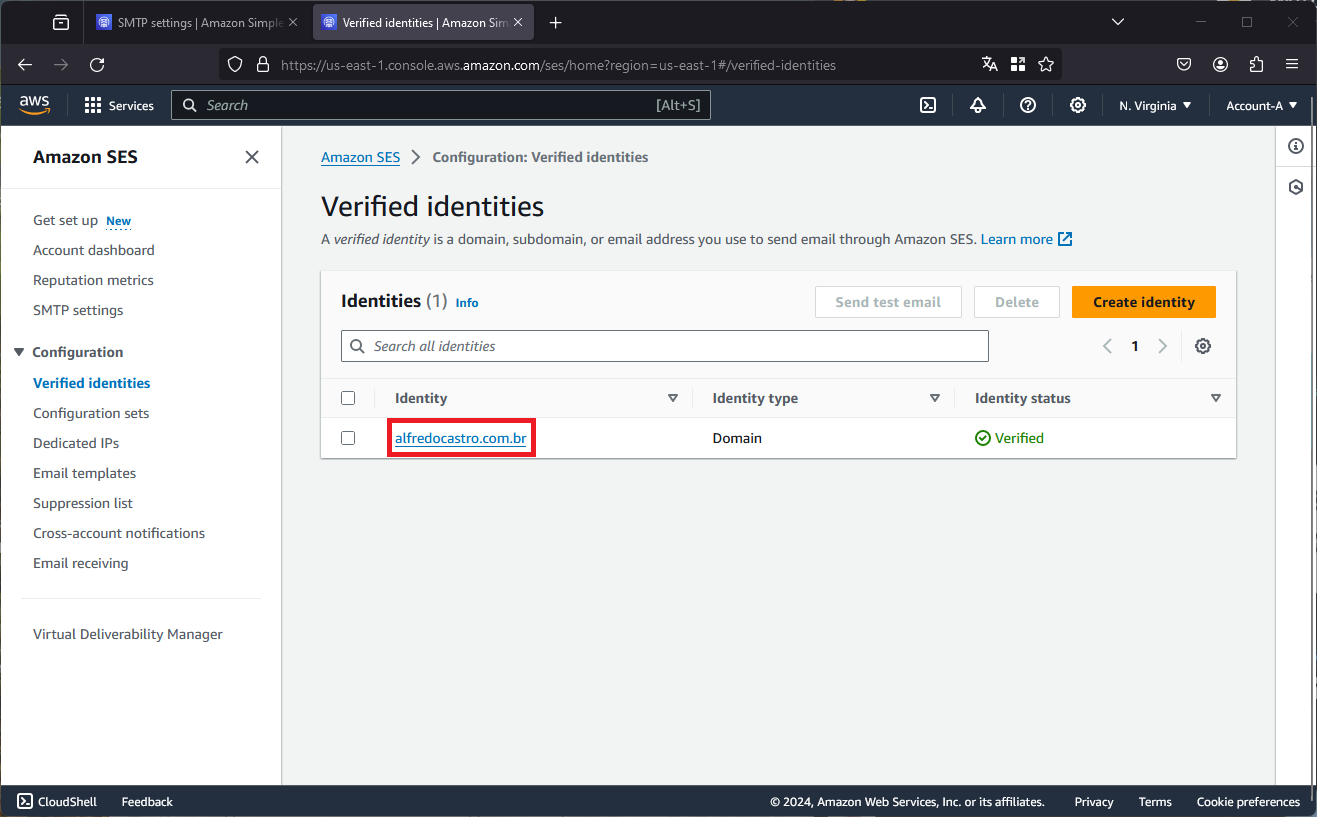The image size is (1317, 817).
Task: Click the Create identity button
Action: [x=1144, y=302]
